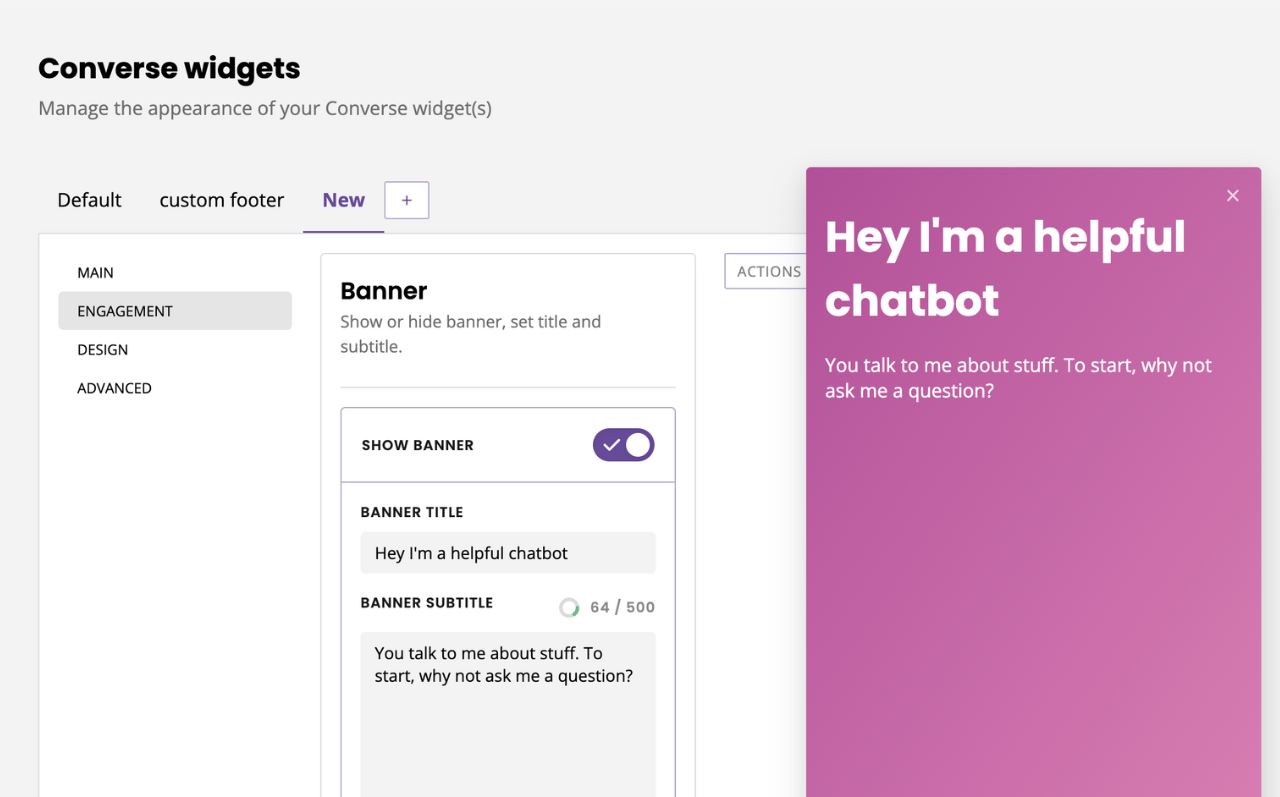Screen dimensions: 1280x797
Task: Open the Actions dropdown
Action: (x=767, y=271)
